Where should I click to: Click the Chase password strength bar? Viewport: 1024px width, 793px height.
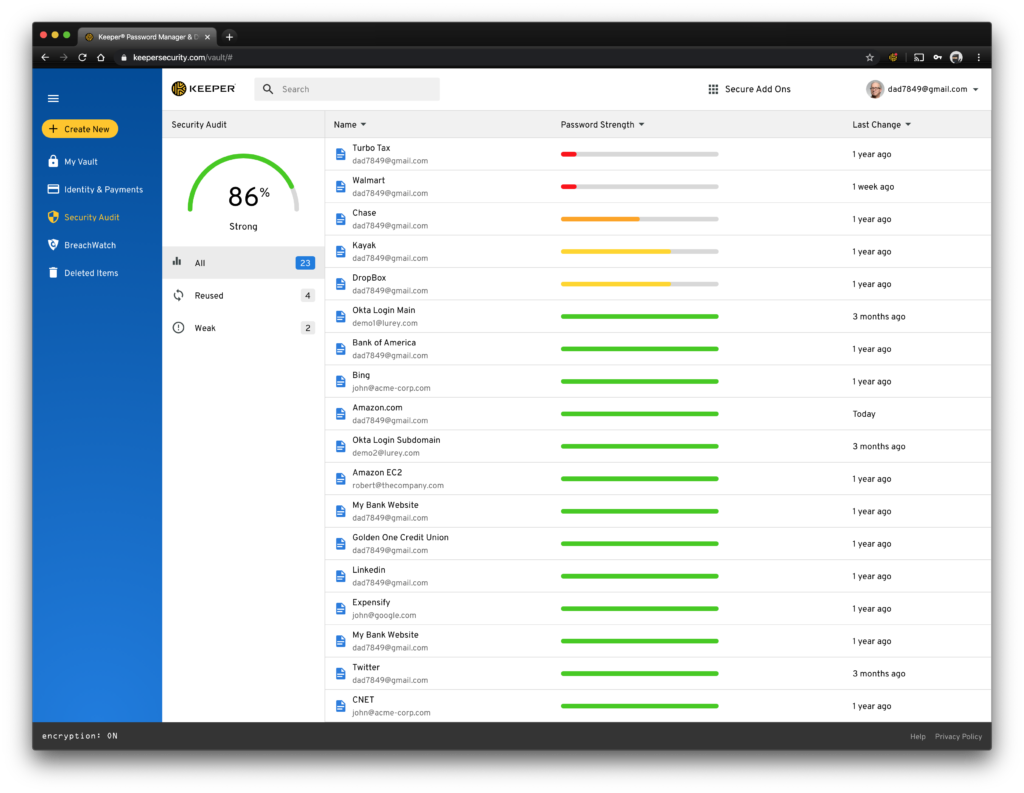(639, 219)
